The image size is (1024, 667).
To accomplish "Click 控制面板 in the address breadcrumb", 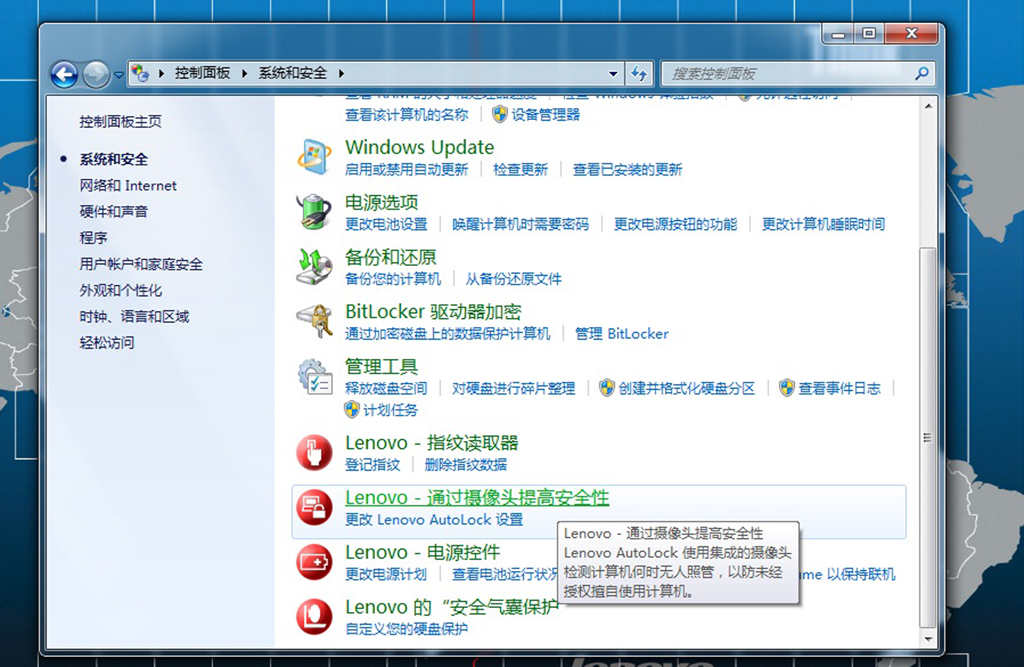I will pos(202,73).
